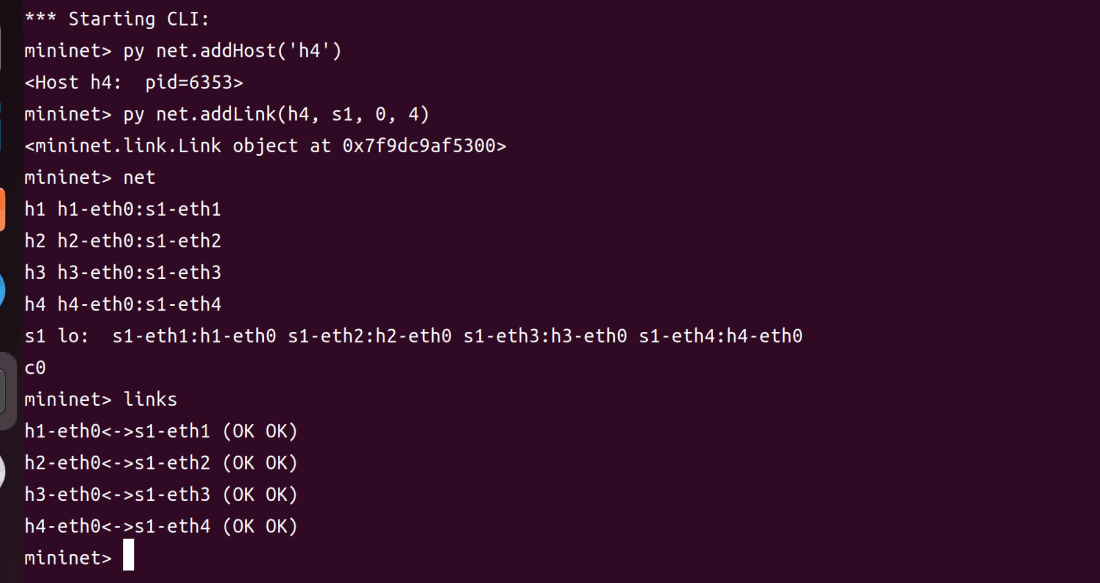1100x583 pixels.
Task: Click the "<Host h4: pid=6353>" output
Action: [x=134, y=82]
